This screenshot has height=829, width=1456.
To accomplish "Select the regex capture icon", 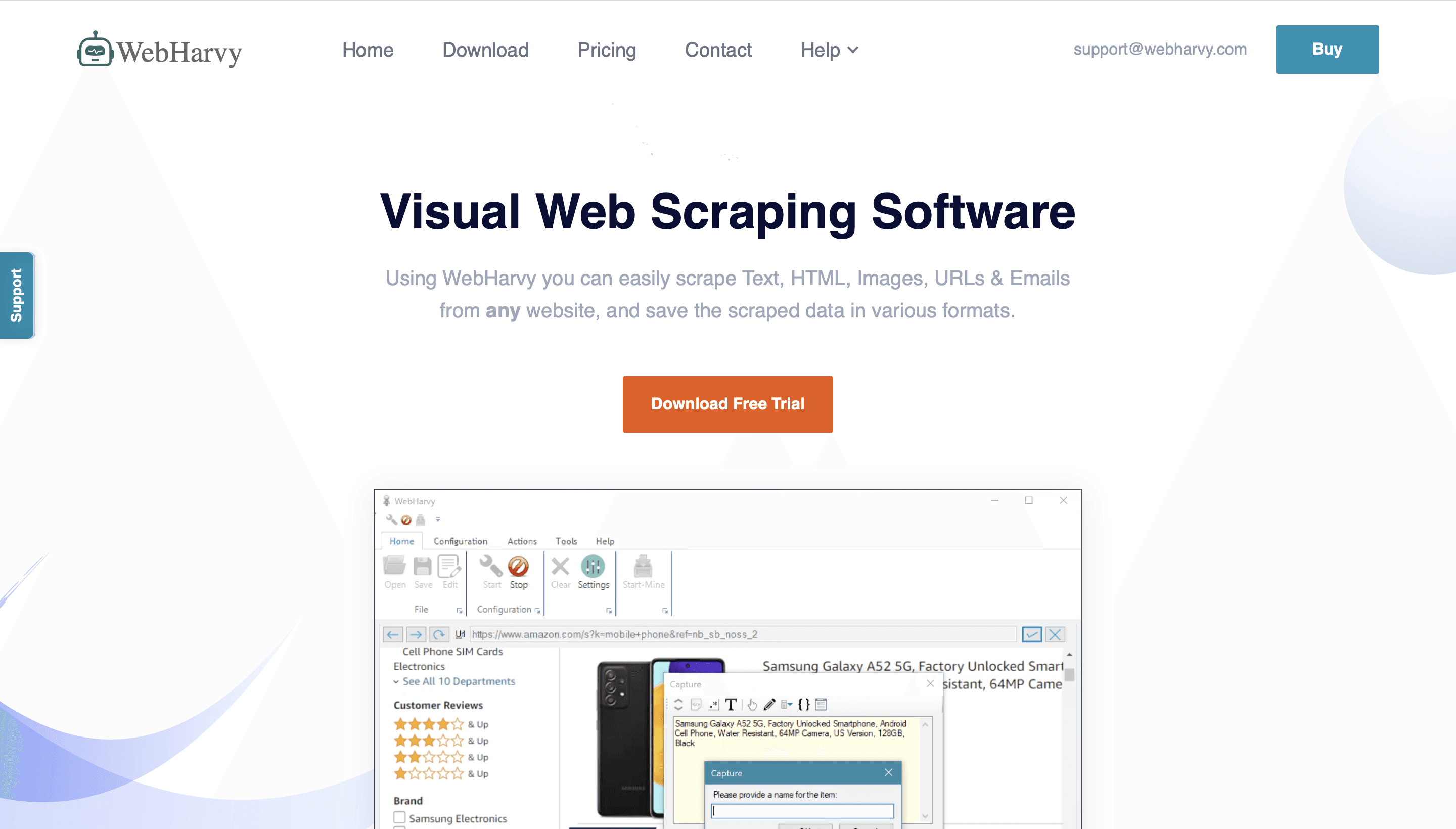I will pos(714,704).
